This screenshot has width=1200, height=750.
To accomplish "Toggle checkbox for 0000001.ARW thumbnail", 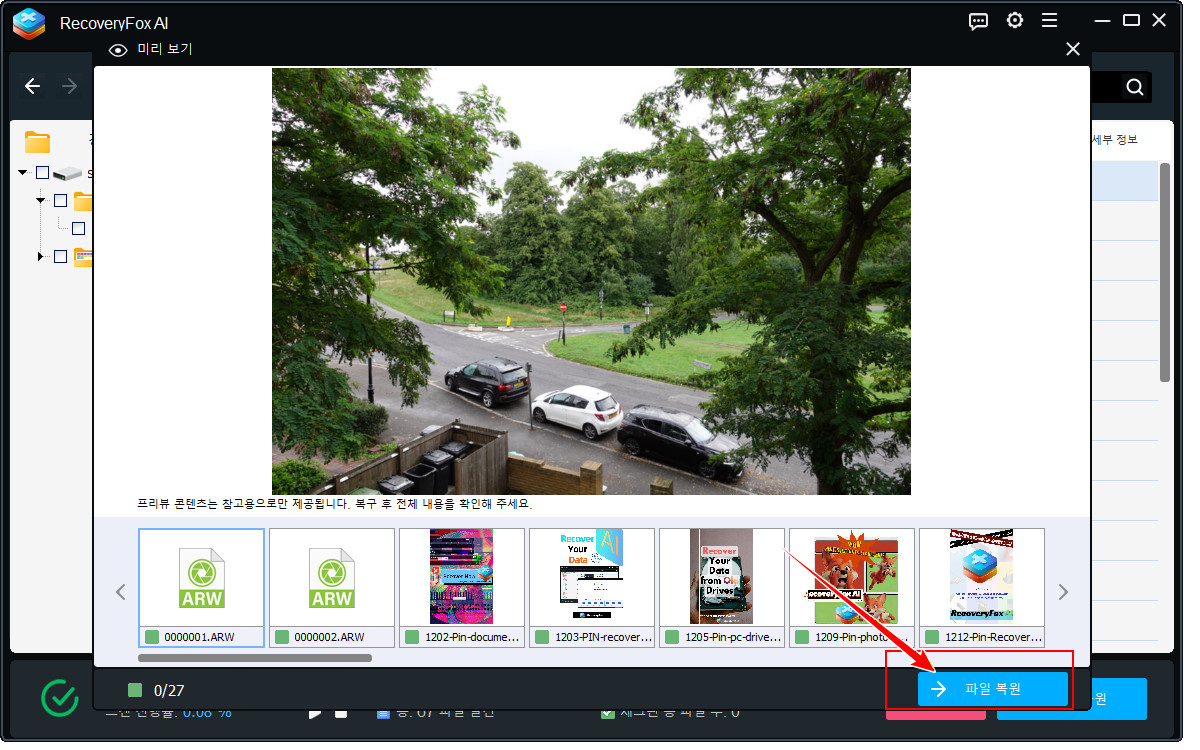I will pyautogui.click(x=152, y=637).
